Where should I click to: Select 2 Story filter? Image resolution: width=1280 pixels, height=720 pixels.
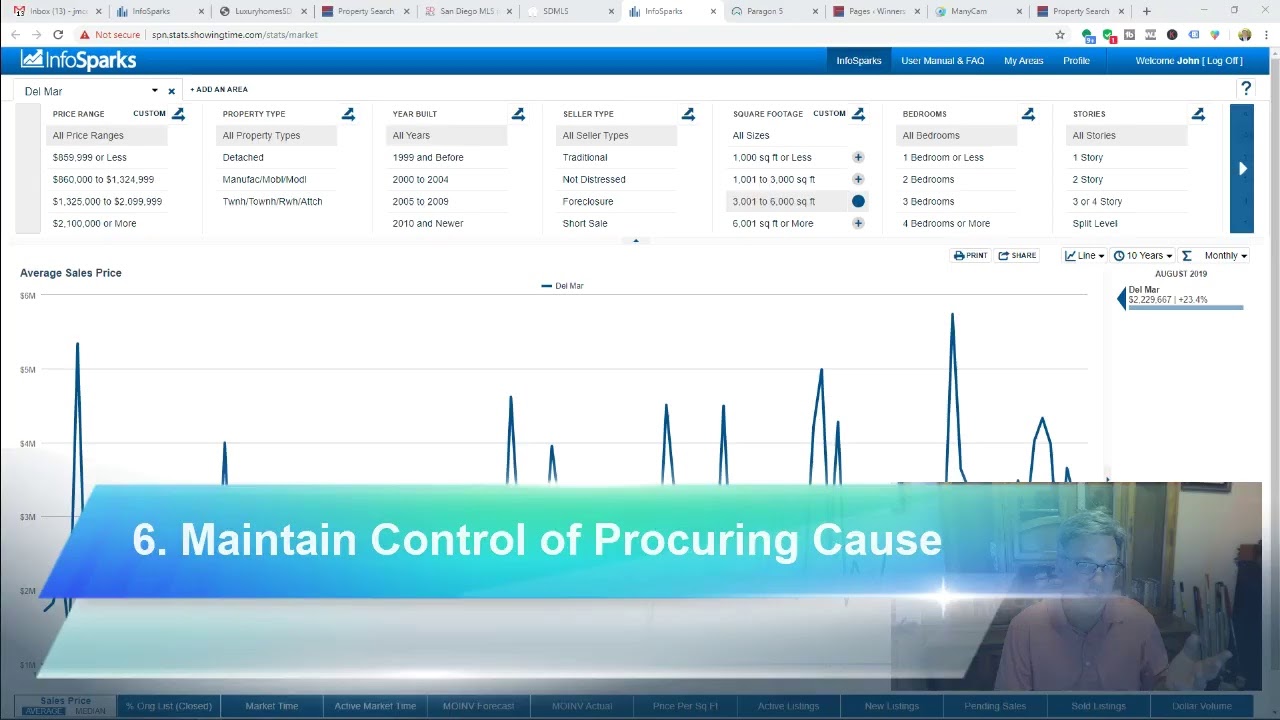1088,179
